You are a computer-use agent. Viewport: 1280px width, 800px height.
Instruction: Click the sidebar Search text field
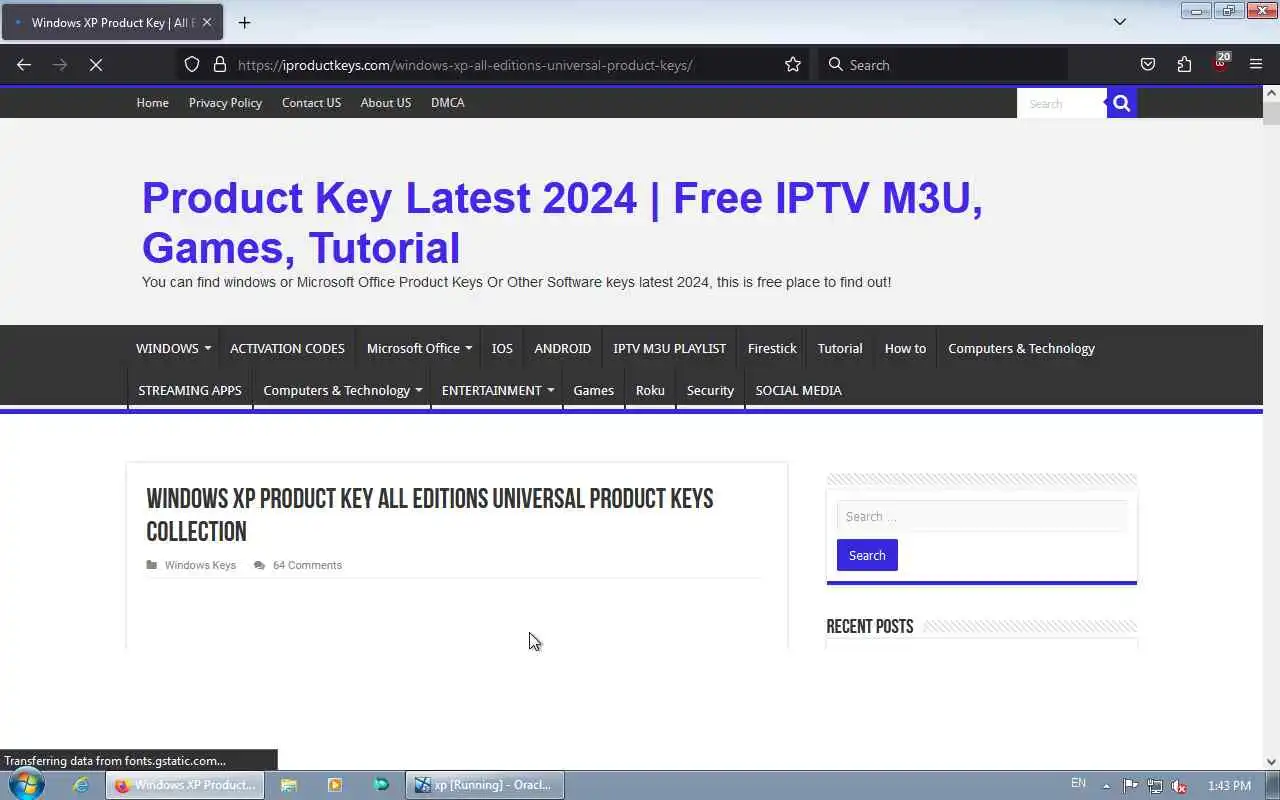click(x=982, y=516)
